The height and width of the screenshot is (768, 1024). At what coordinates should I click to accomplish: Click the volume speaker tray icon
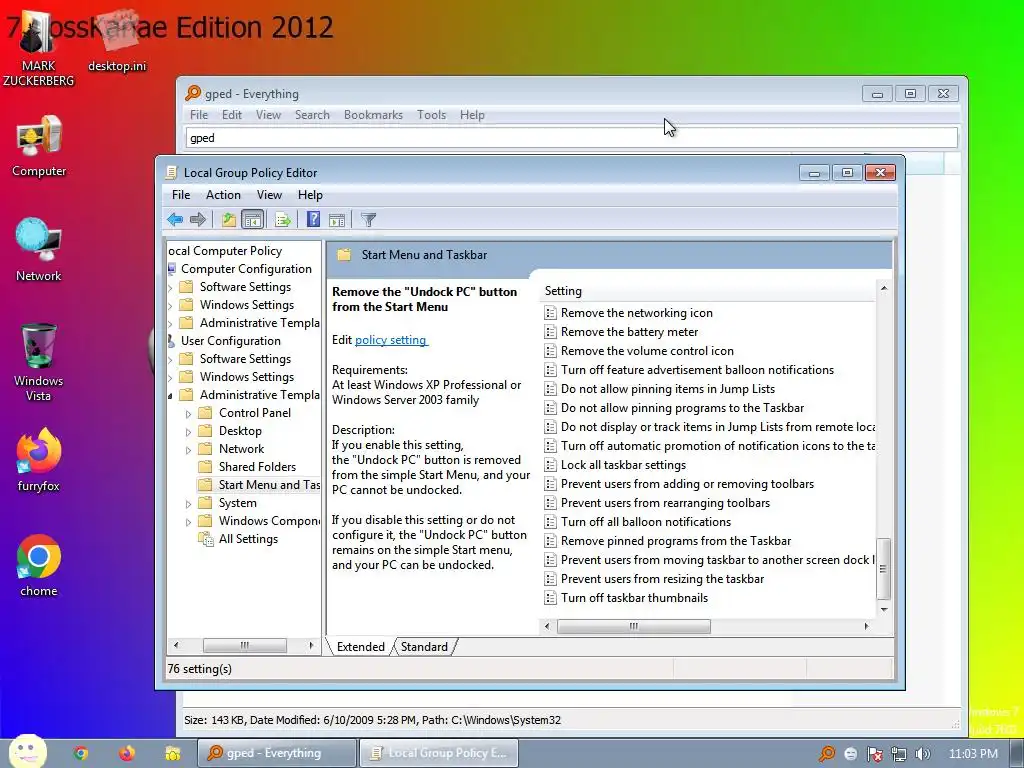point(922,754)
